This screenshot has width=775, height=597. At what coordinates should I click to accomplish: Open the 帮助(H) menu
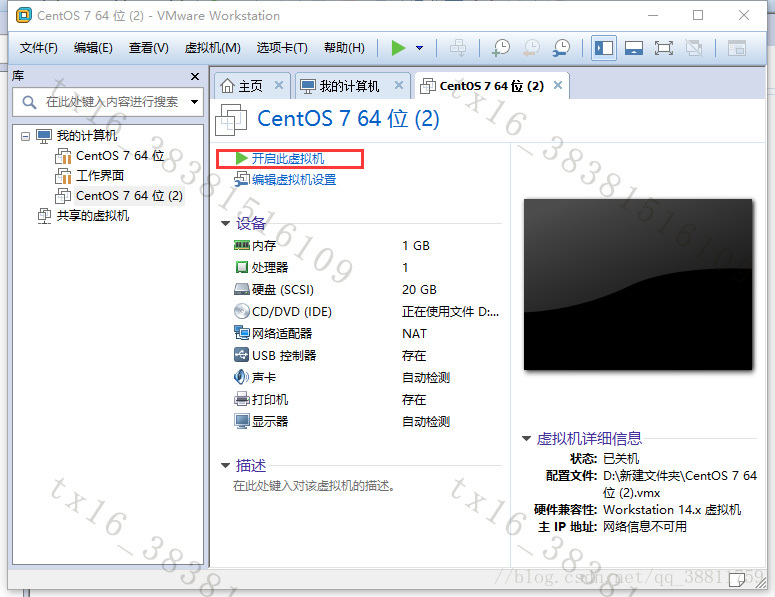[x=344, y=48]
